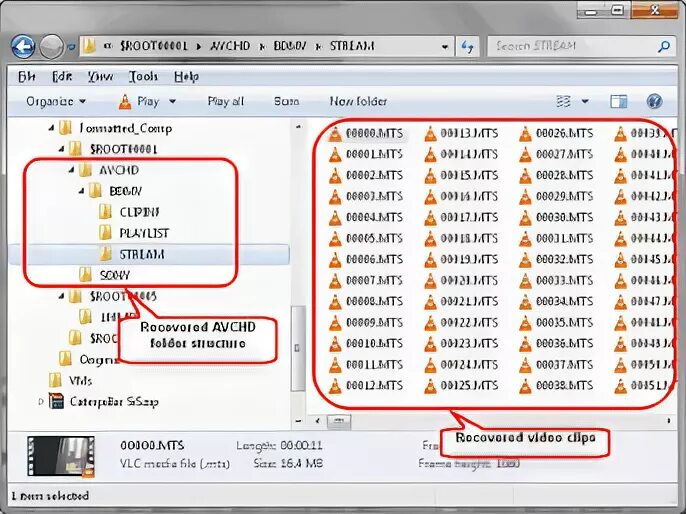Open the File menu

click(27, 77)
